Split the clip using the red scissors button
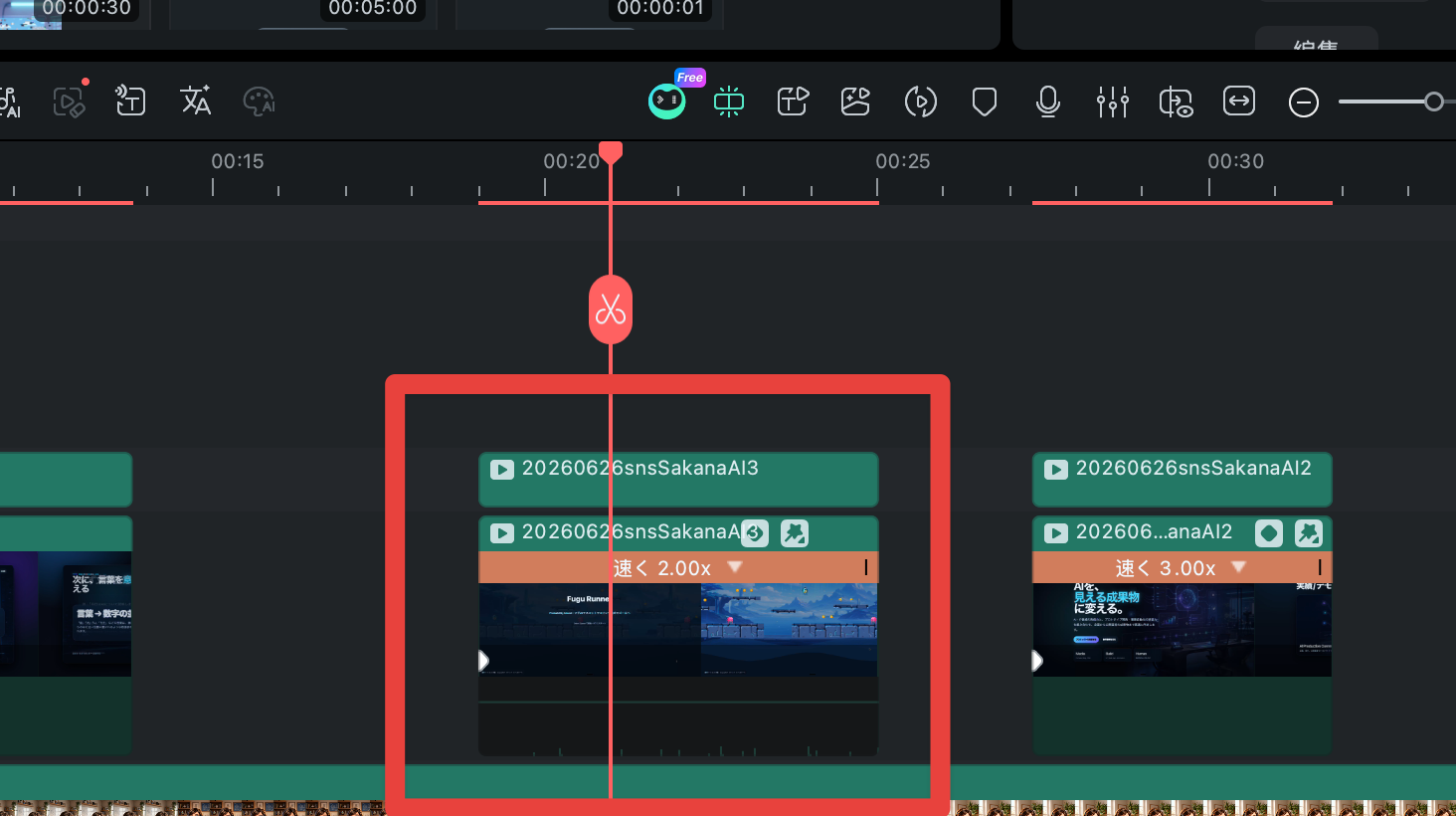This screenshot has width=1456, height=816. click(611, 309)
